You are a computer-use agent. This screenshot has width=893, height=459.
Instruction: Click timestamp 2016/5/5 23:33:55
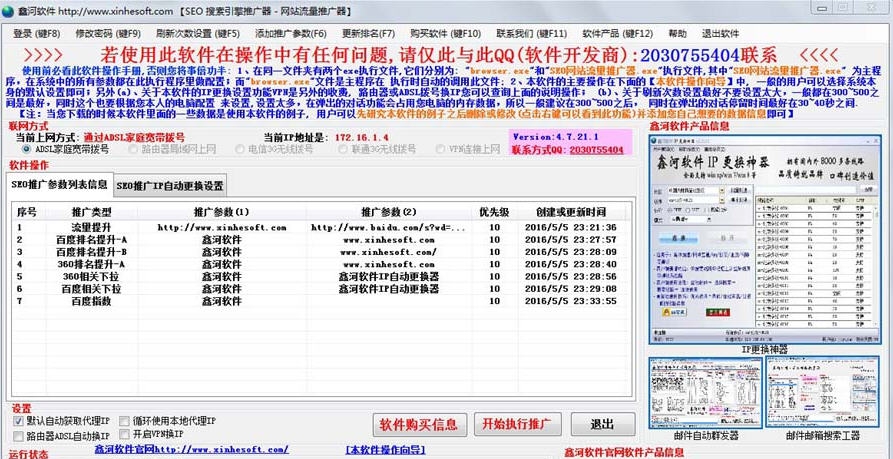pyautogui.click(x=570, y=301)
